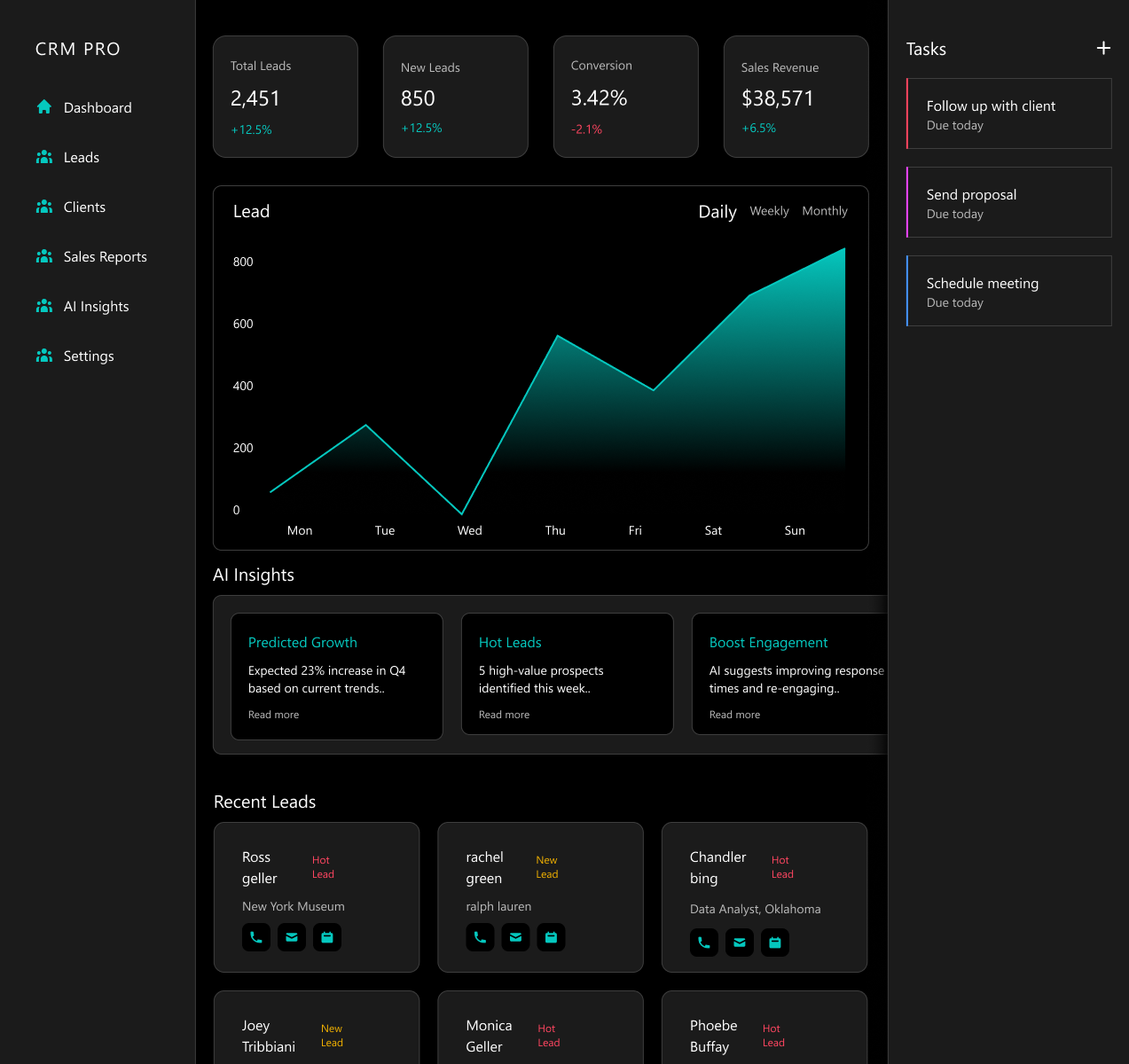1129x1064 pixels.
Task: Open the calendar icon on rachel green's card
Action: pos(551,937)
